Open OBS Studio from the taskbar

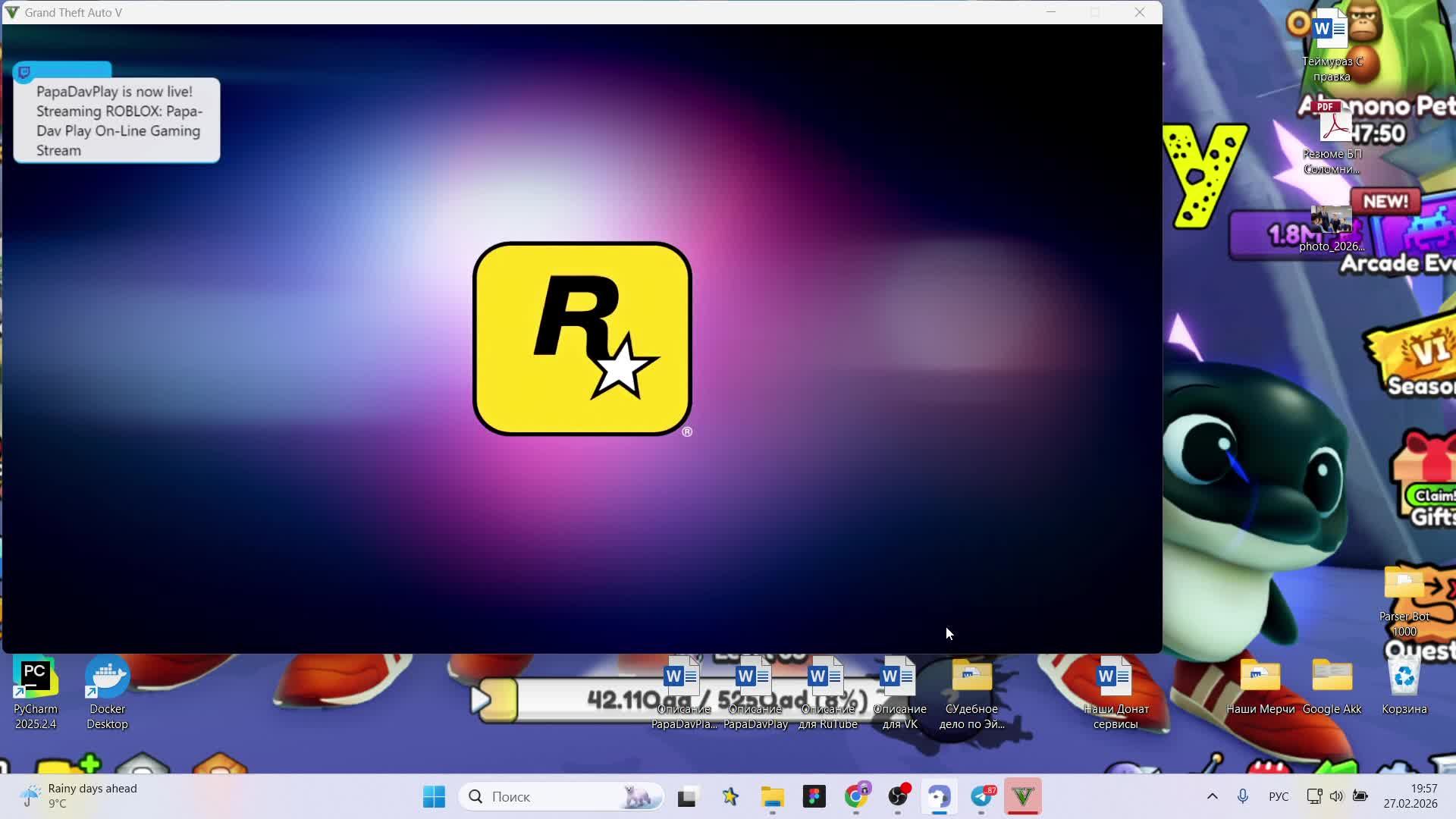[x=898, y=796]
